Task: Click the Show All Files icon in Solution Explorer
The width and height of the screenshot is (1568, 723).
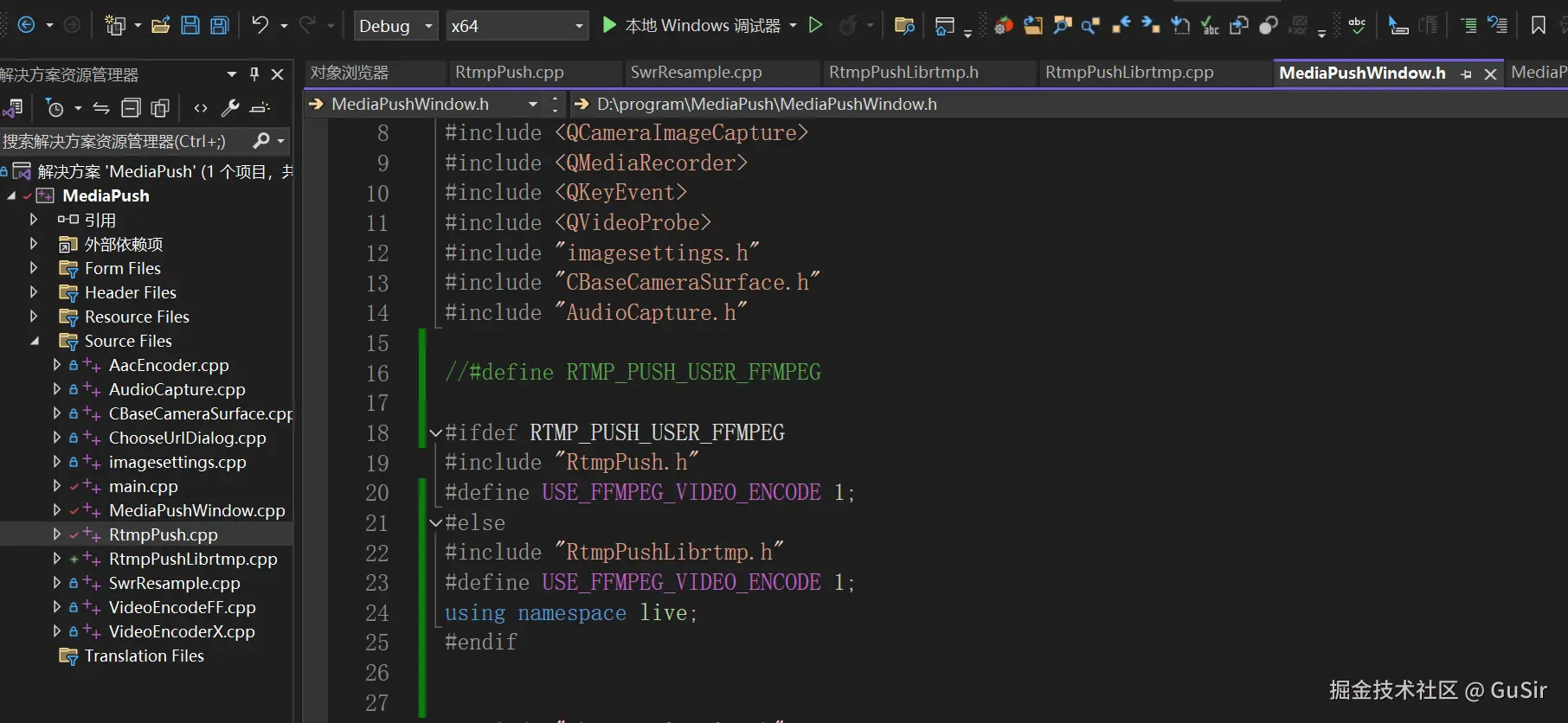Action: coord(160,108)
